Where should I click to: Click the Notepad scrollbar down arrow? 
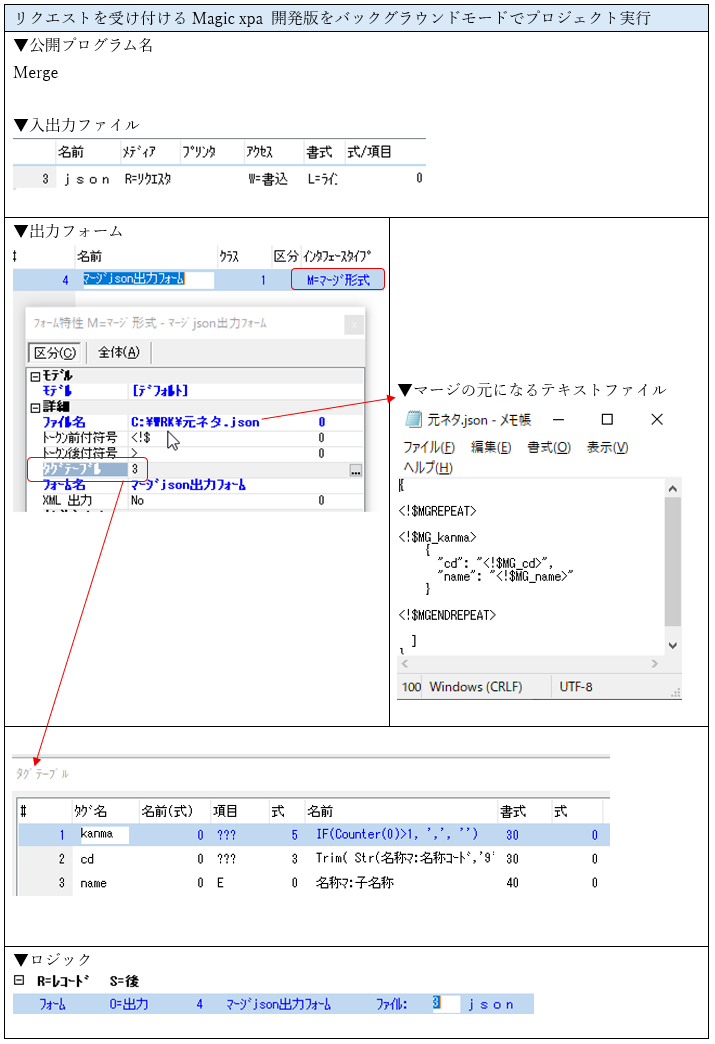673,645
